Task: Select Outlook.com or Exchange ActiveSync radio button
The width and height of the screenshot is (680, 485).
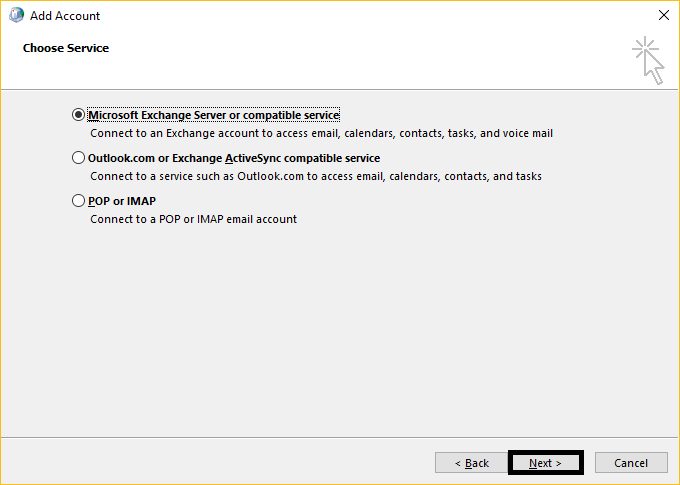Action: click(78, 158)
